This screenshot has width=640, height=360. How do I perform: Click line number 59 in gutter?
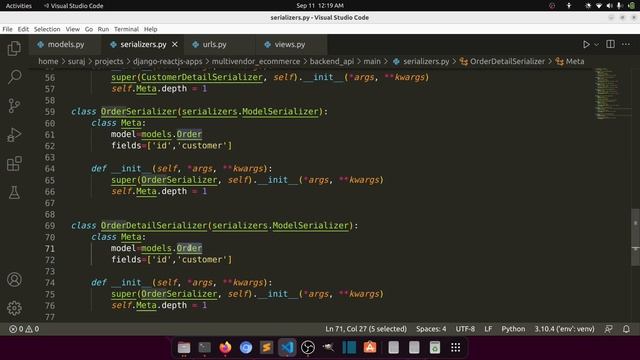[x=50, y=112]
